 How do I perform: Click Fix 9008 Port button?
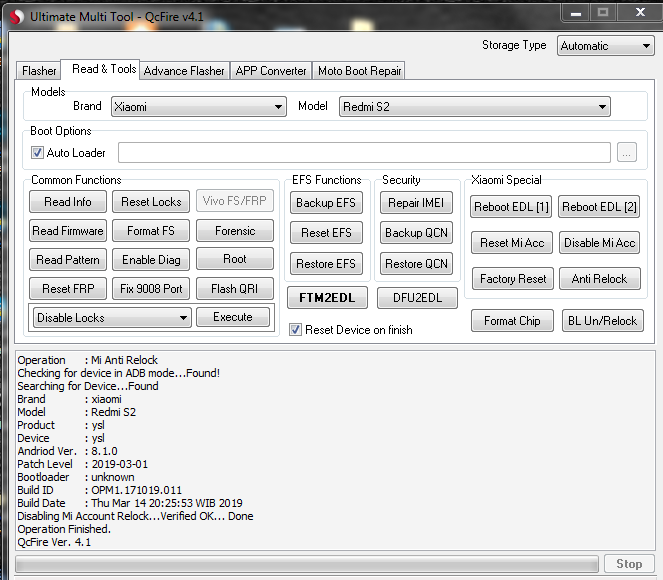tap(151, 288)
